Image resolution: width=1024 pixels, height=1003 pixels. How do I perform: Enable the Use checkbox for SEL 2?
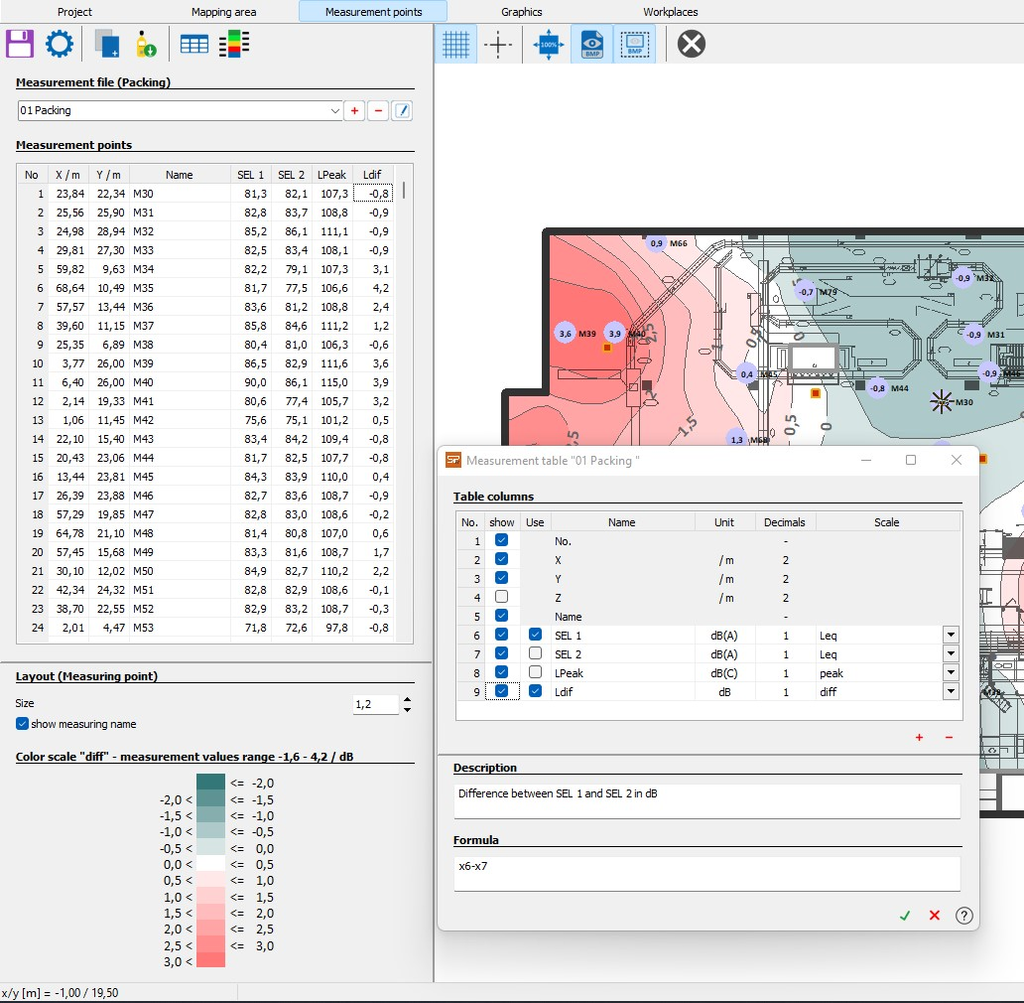535,654
